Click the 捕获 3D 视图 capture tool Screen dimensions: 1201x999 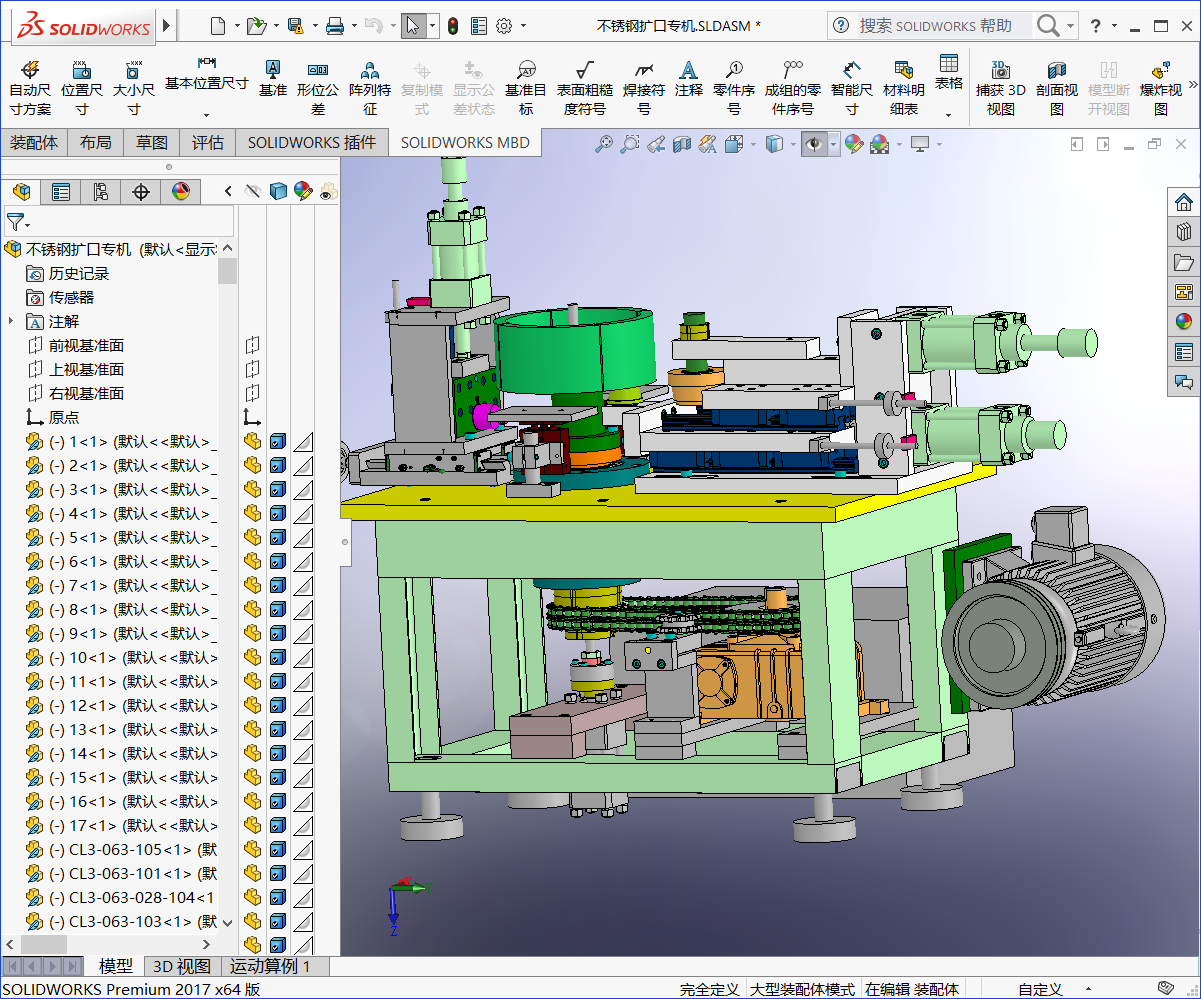coord(1000,88)
